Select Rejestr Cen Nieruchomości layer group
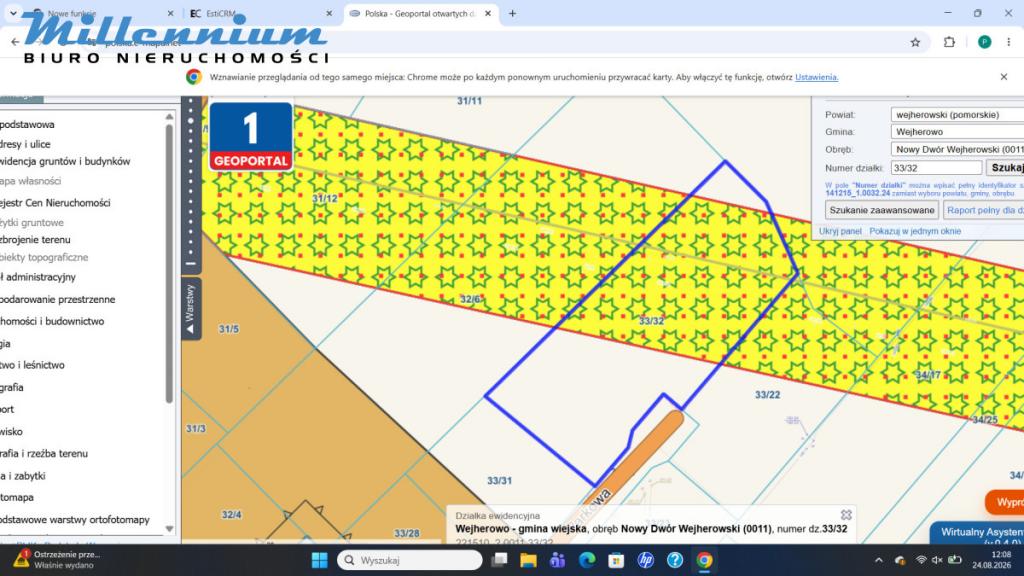This screenshot has width=1024, height=576. pos(55,203)
